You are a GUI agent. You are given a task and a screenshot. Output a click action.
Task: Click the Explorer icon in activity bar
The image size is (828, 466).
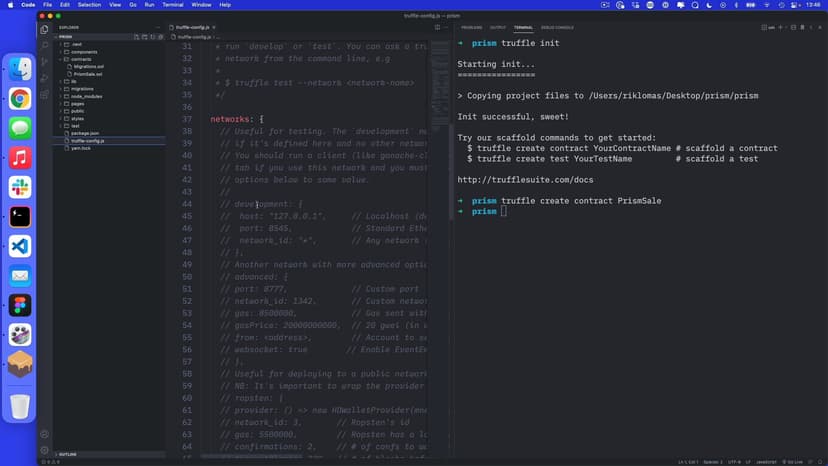point(44,29)
